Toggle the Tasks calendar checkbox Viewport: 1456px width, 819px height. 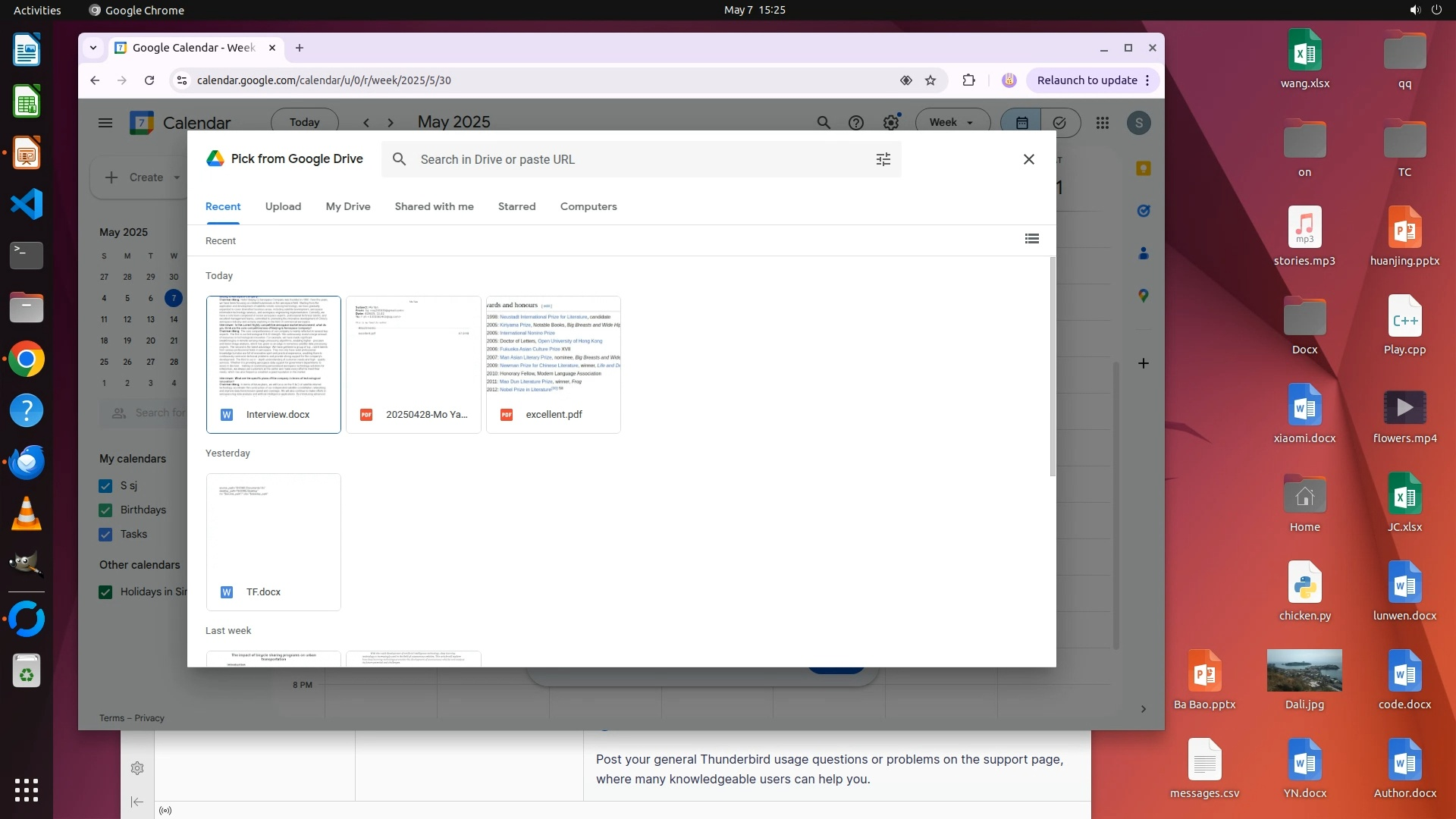(x=105, y=535)
